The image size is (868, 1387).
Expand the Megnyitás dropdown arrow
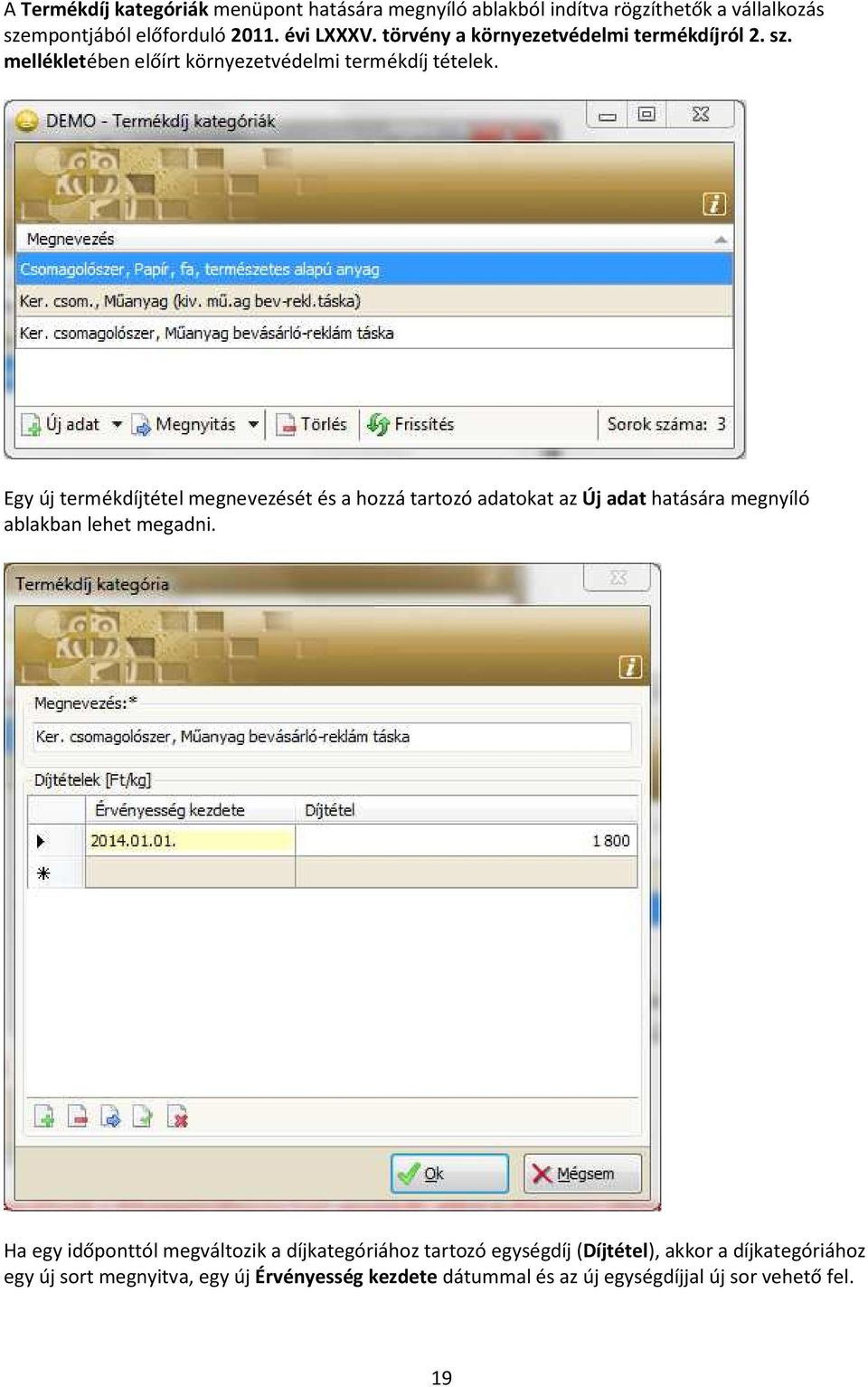point(253,424)
